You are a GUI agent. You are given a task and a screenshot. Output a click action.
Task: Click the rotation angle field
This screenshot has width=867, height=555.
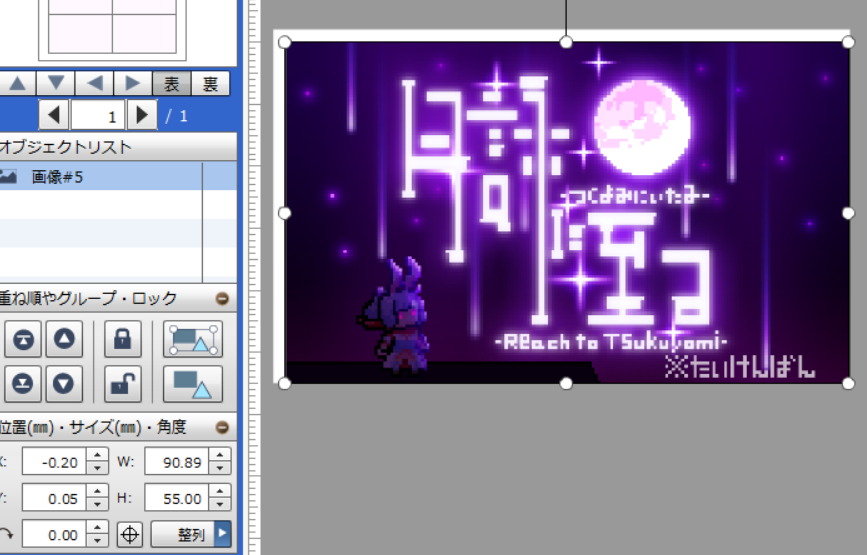click(54, 535)
